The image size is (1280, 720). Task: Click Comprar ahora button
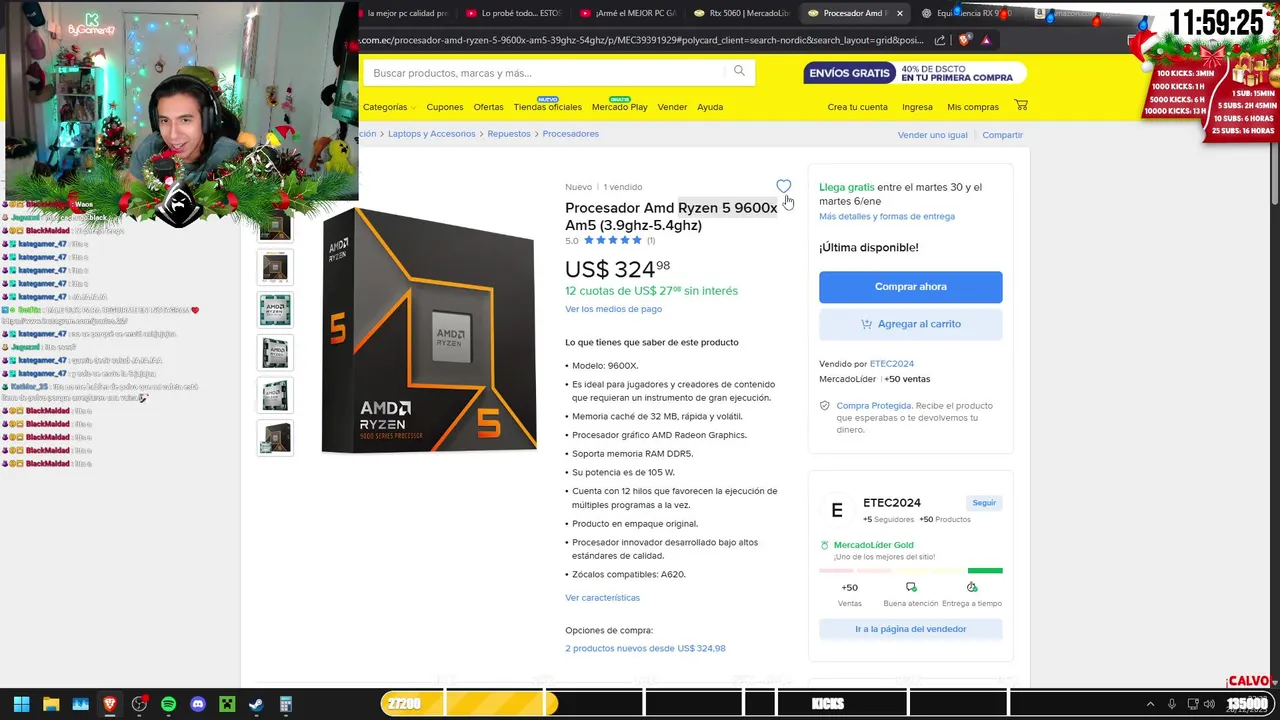tap(910, 286)
